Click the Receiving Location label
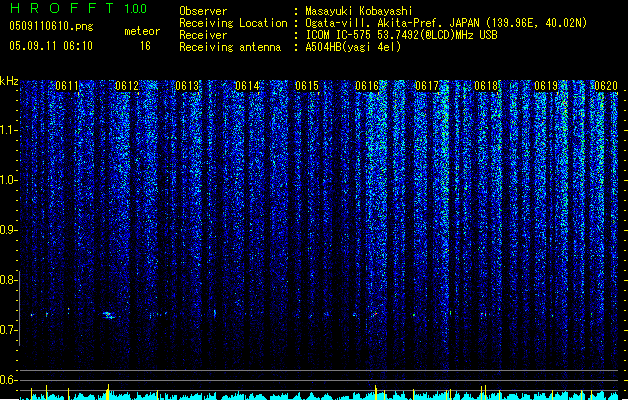Screen dimensions: 629x400 [x=233, y=23]
